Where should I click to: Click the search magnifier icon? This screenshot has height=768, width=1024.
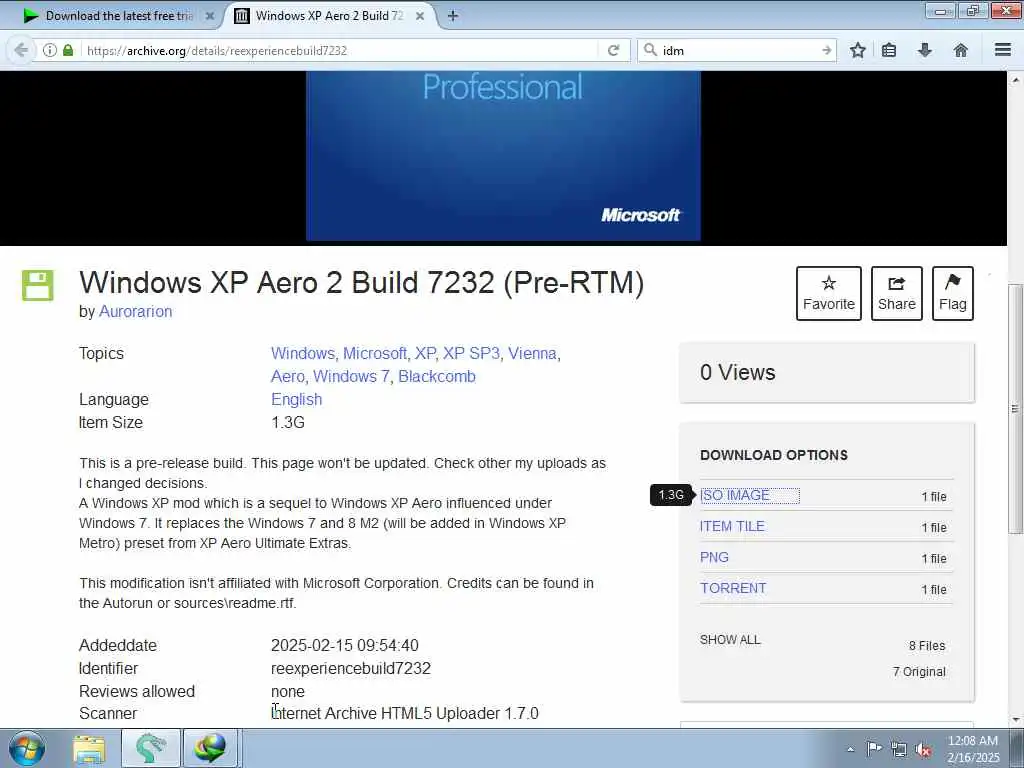click(650, 50)
